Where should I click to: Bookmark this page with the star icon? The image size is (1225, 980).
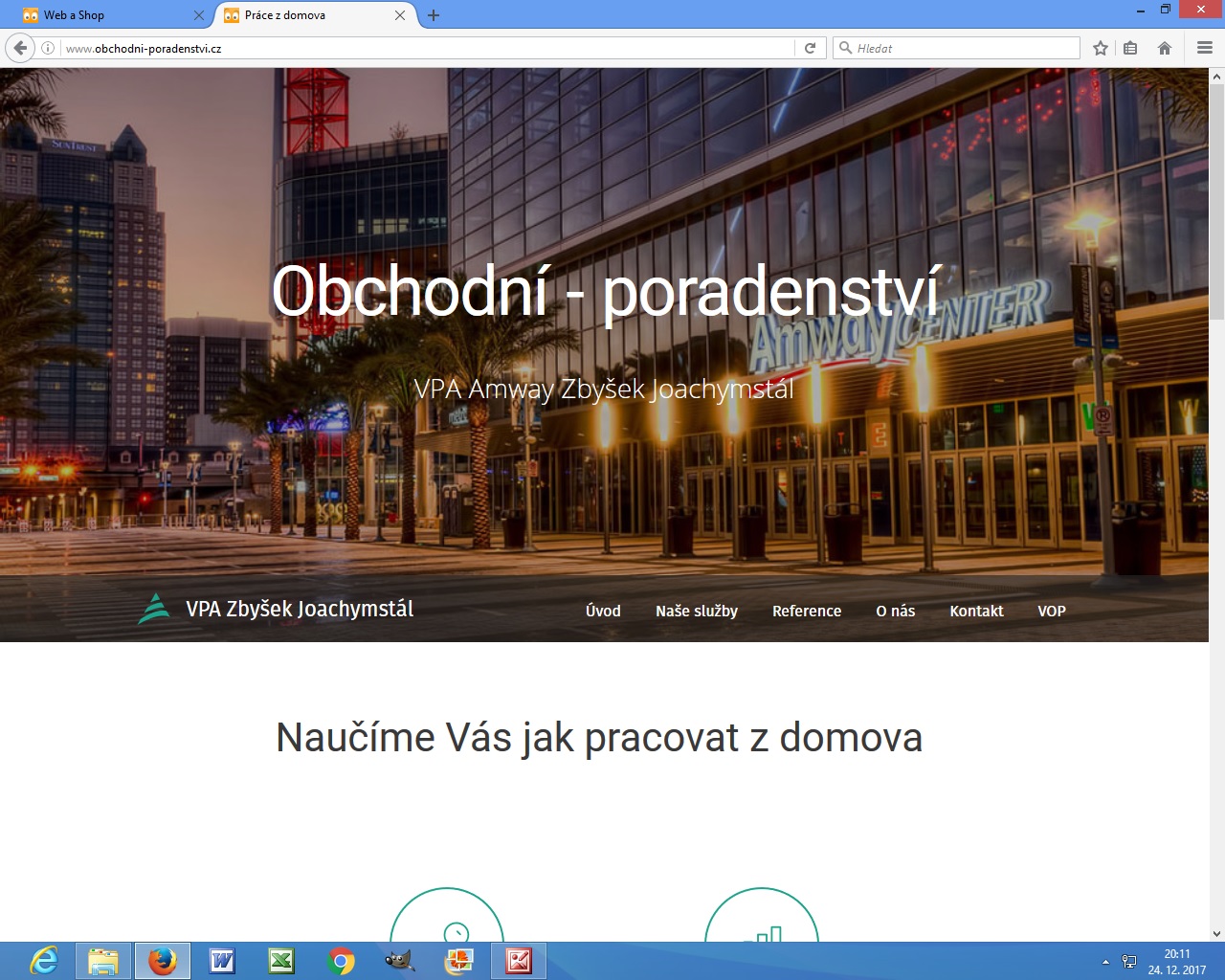[x=1101, y=48]
